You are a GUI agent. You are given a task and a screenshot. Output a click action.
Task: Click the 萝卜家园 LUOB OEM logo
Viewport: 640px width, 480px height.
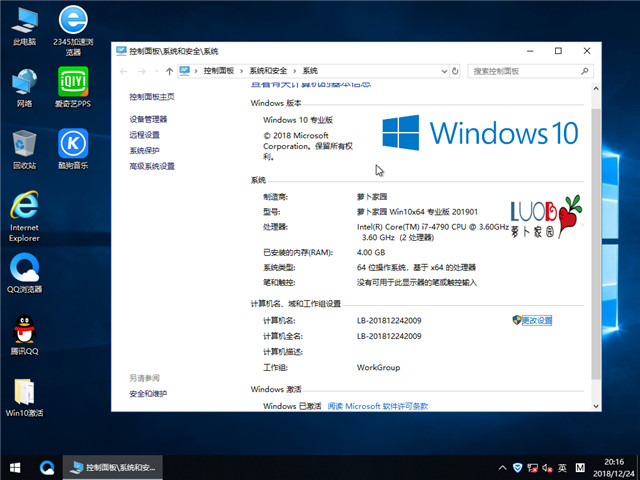coord(547,216)
